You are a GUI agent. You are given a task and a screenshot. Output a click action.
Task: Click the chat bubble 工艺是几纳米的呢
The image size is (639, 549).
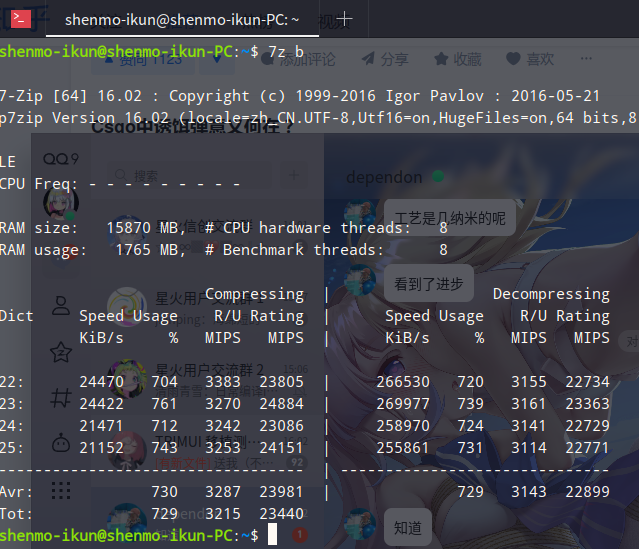pos(450,218)
